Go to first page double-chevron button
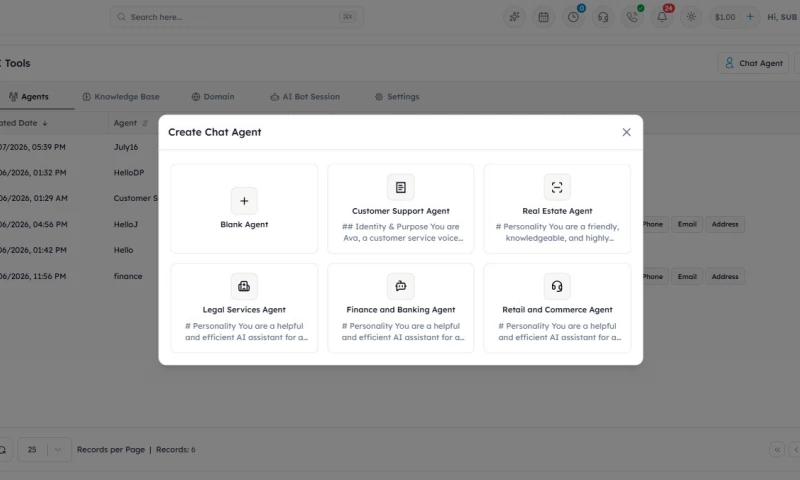Viewport: 800px width, 480px height. coord(777,449)
